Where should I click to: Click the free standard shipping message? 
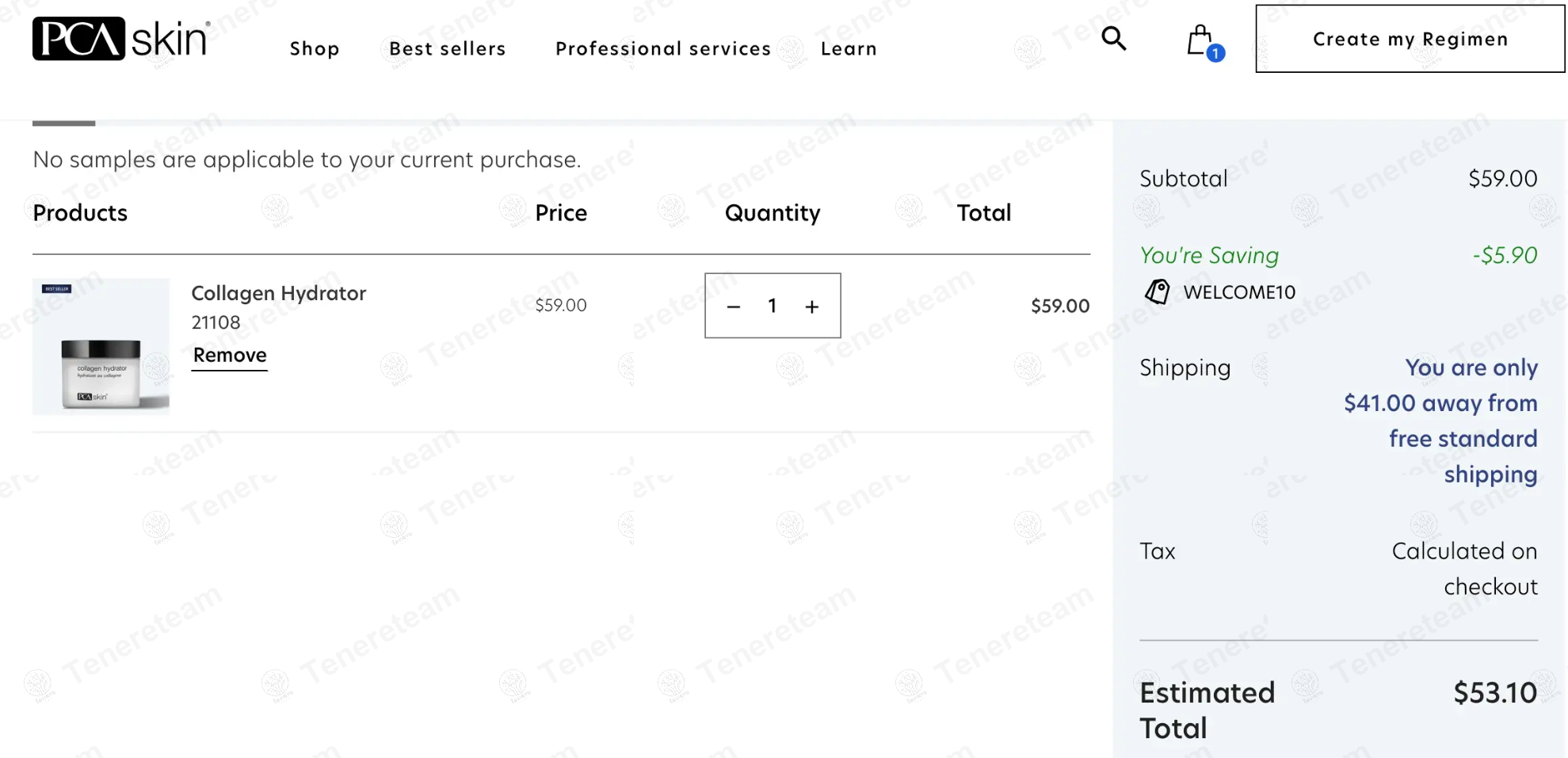point(1440,421)
